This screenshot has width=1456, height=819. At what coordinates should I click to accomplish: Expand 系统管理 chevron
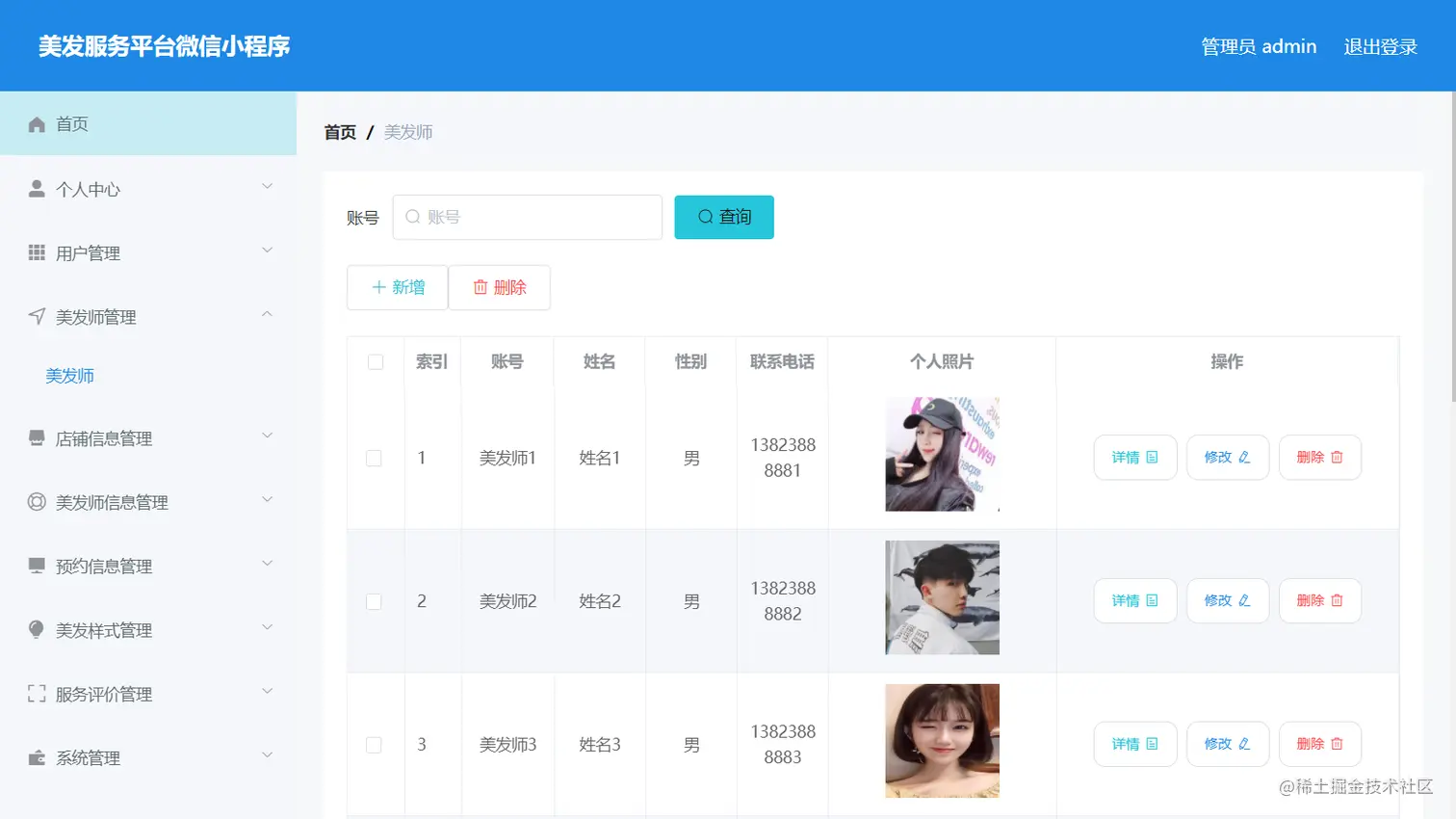tap(268, 754)
